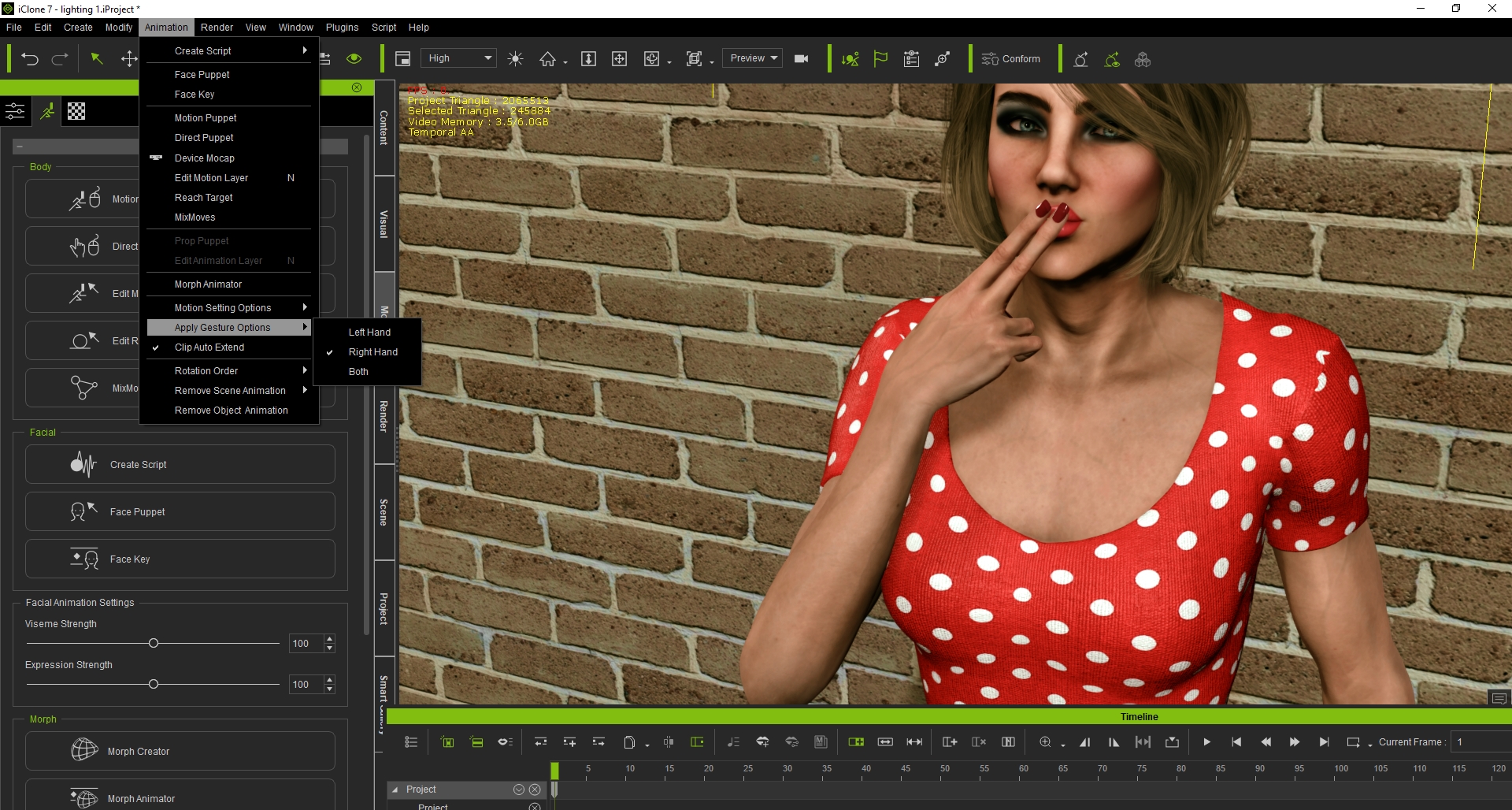This screenshot has width=1512, height=810.
Task: Open the Animation menu
Action: pyautogui.click(x=166, y=27)
